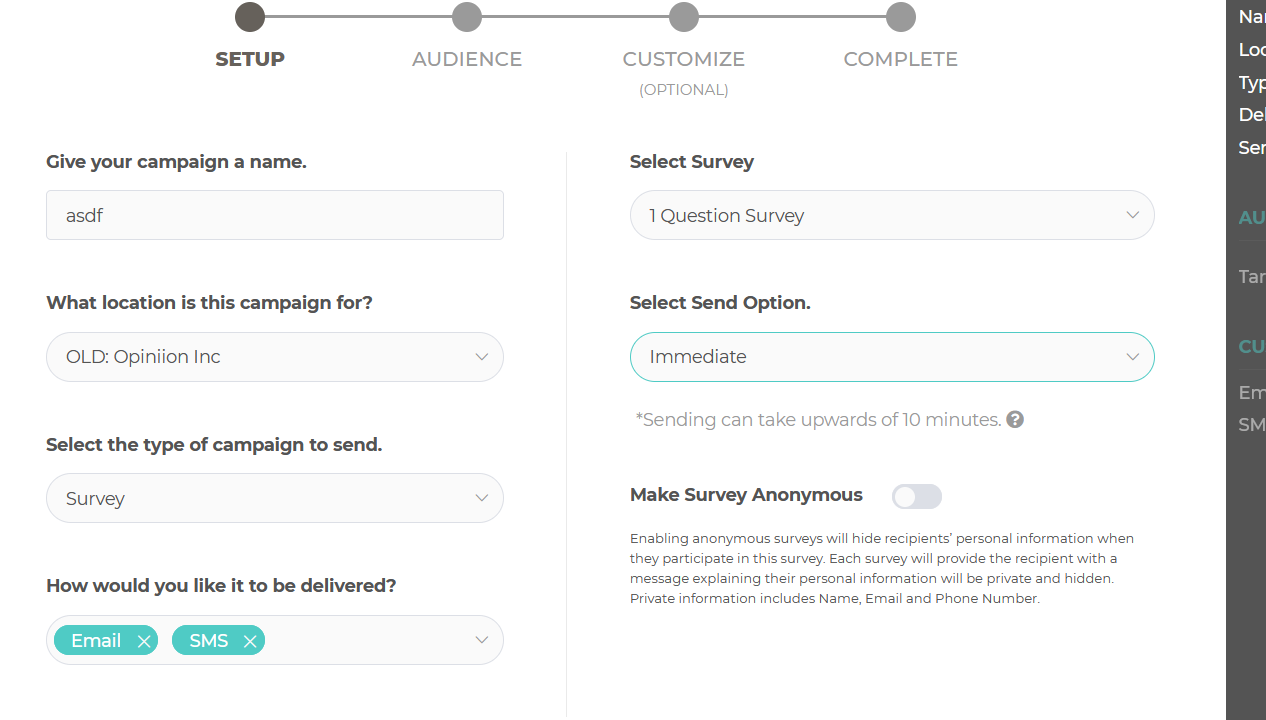Remove the SMS delivery tag
The width and height of the screenshot is (1266, 720).
pyautogui.click(x=250, y=642)
